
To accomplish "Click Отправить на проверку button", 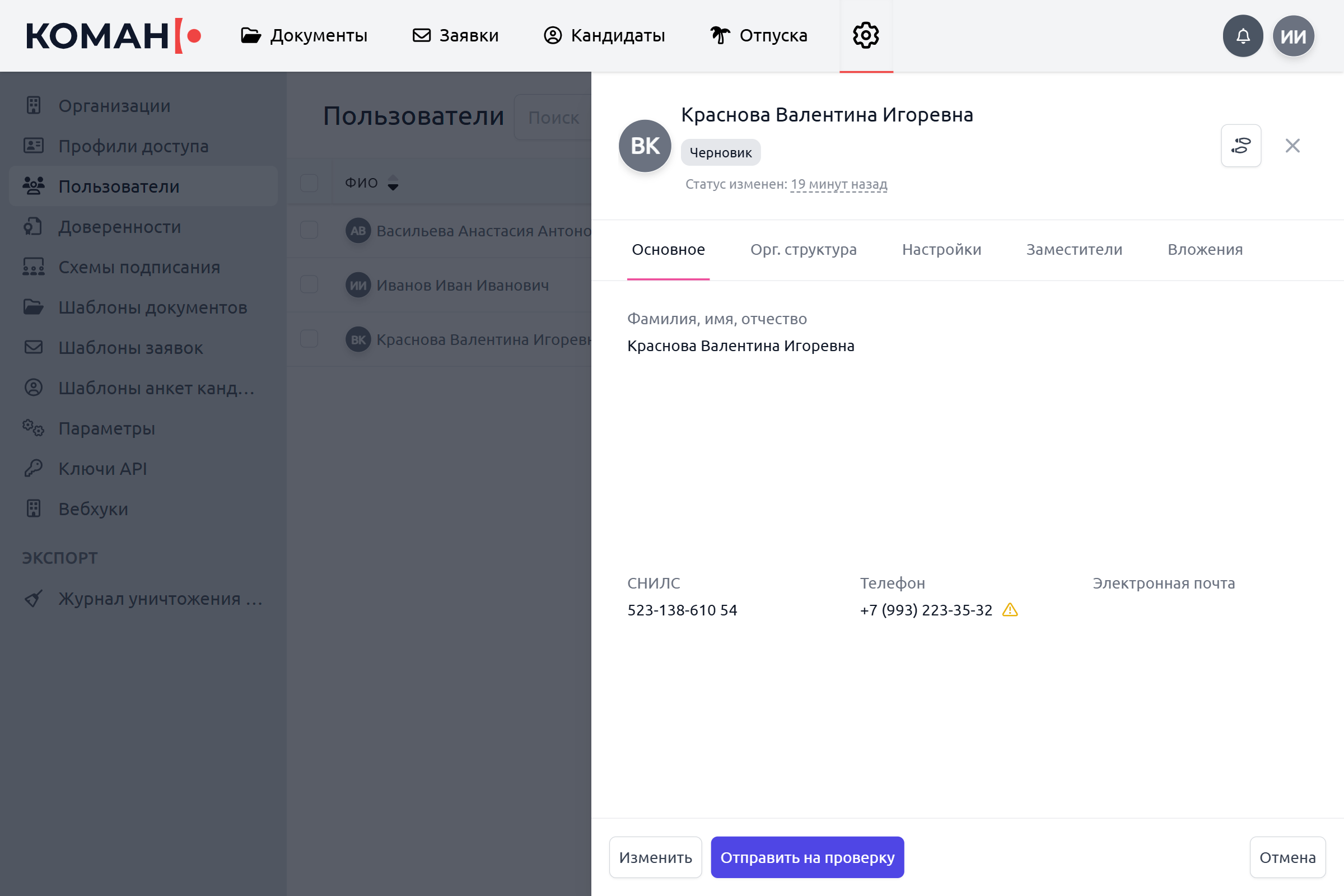I will tap(807, 857).
